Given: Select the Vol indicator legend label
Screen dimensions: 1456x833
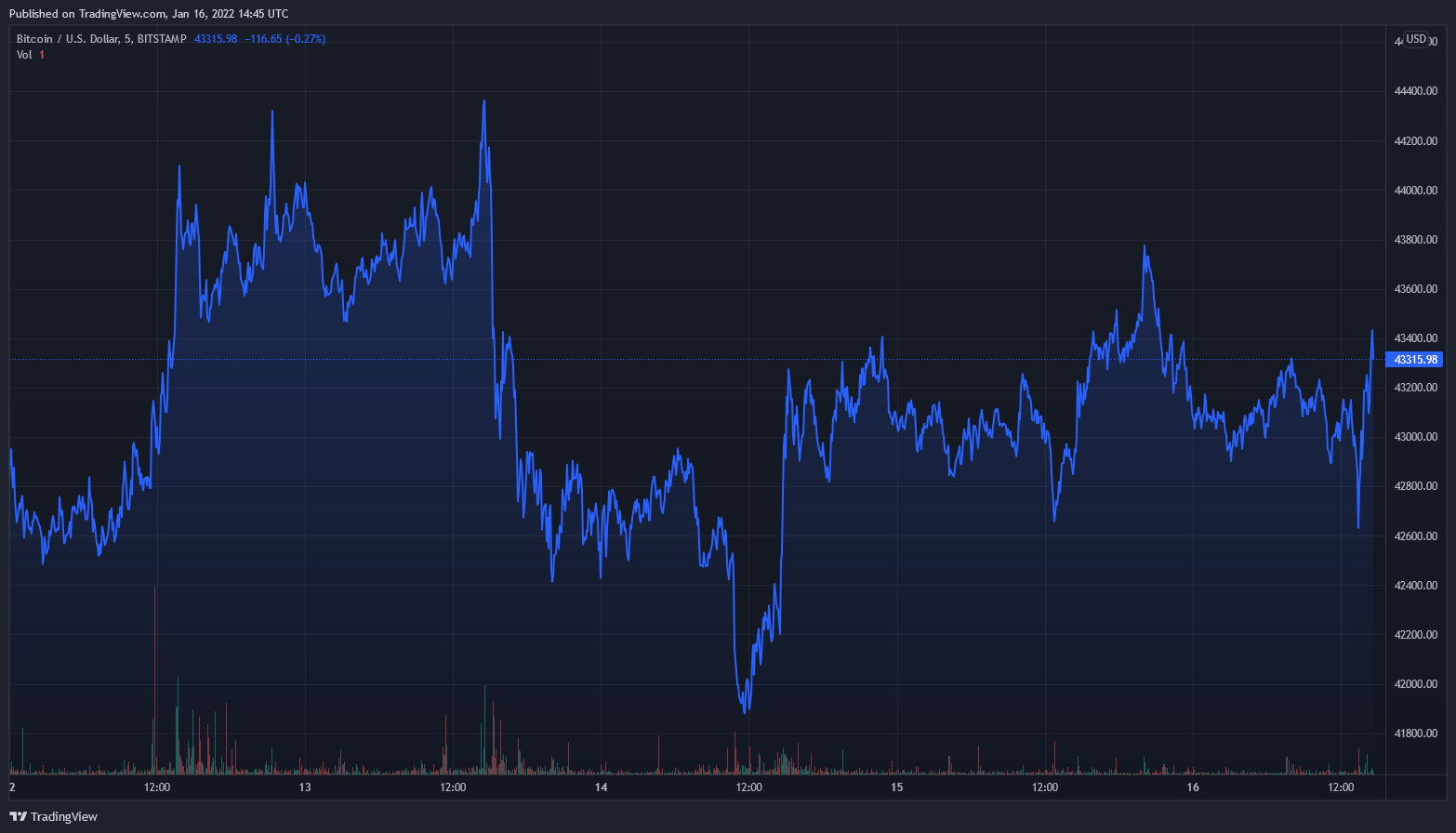Looking at the screenshot, I should pos(24,55).
